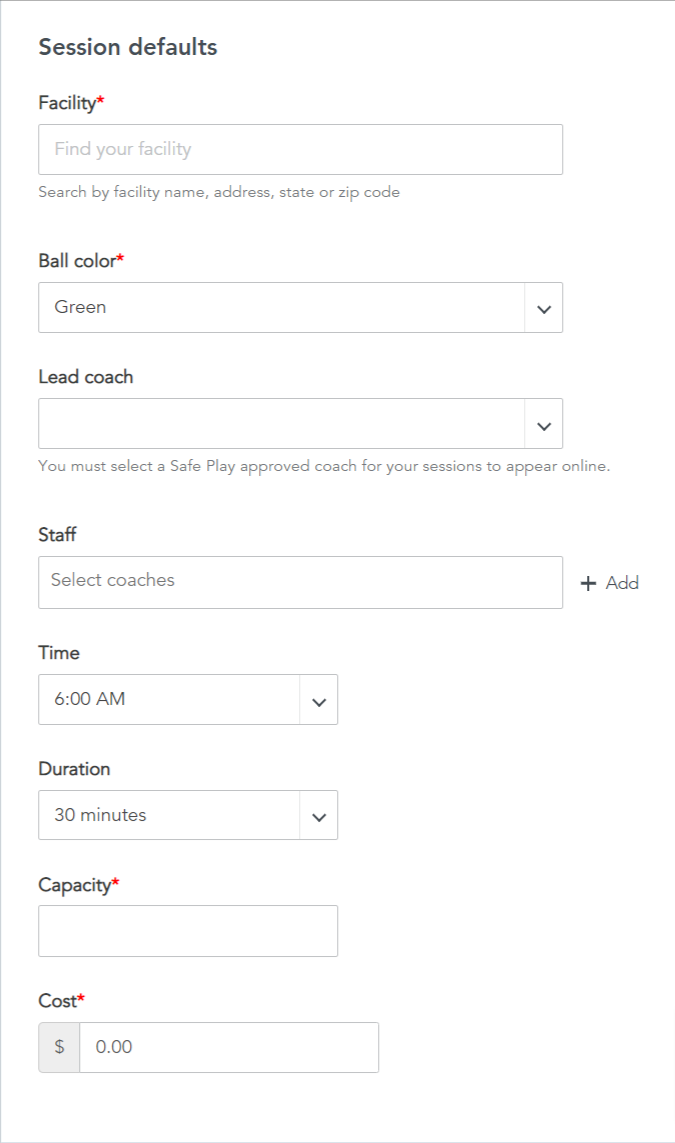The image size is (675, 1143).
Task: Open the empty Lead coach dropdown field
Action: click(x=300, y=424)
